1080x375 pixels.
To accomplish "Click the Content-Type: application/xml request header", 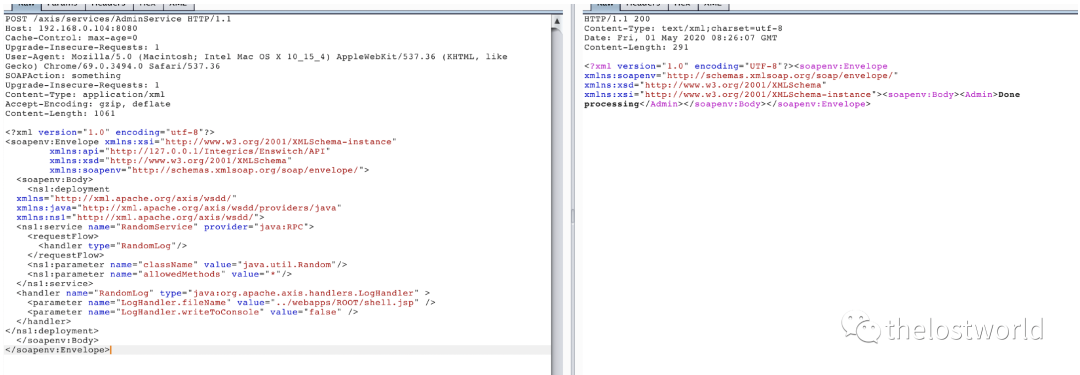I will [85, 94].
